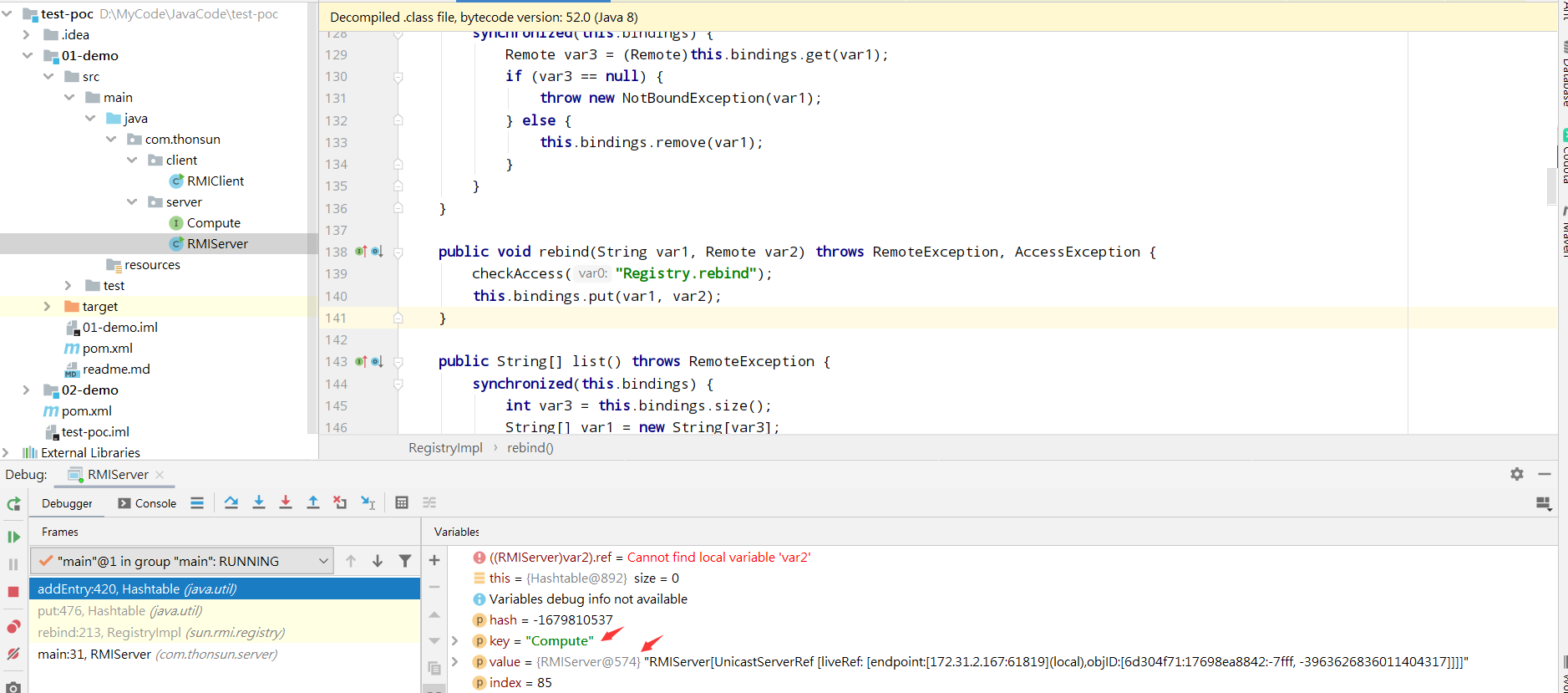The image size is (1568, 693).
Task: Click the editor vertical scrollbar thumb
Action: pos(1551,186)
